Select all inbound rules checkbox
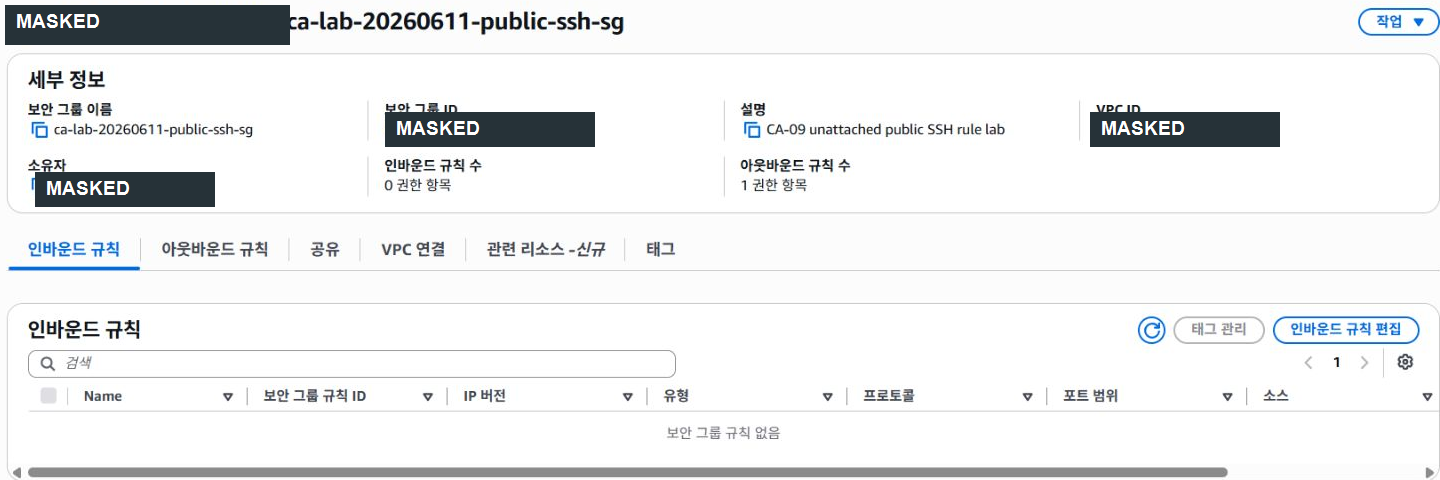The image size is (1440, 480). click(x=48, y=396)
